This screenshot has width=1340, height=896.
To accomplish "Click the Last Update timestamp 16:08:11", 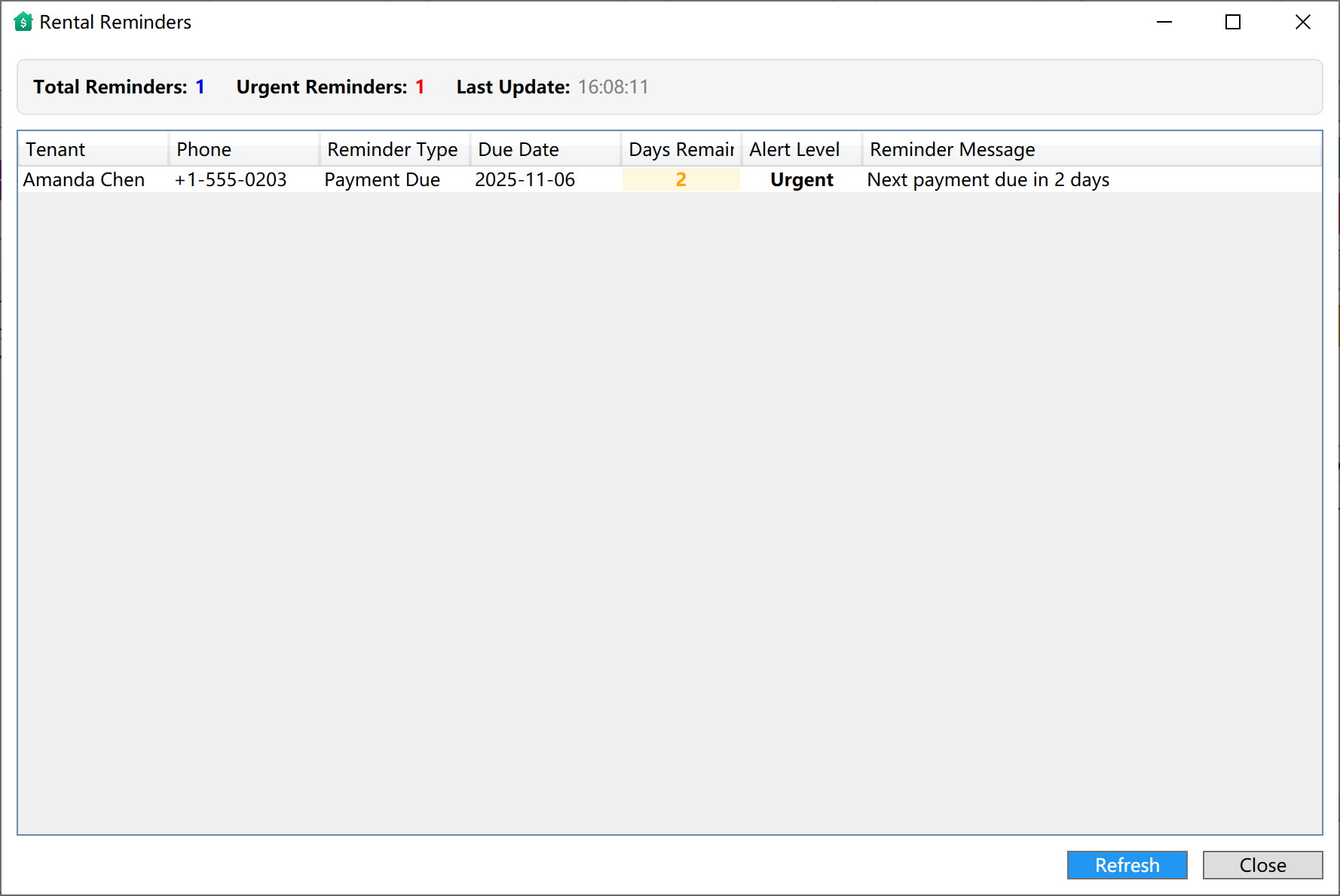I will 613,87.
